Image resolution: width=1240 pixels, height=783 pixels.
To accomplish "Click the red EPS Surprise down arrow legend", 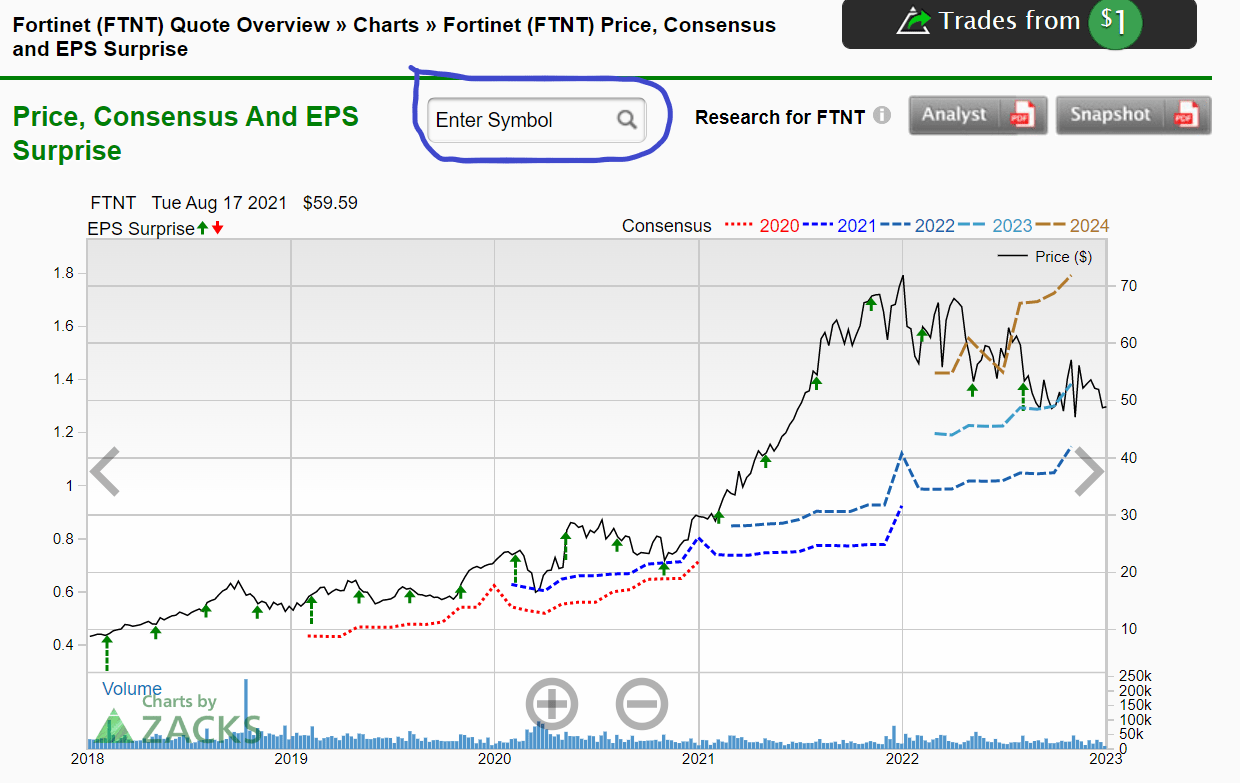I will [217, 228].
